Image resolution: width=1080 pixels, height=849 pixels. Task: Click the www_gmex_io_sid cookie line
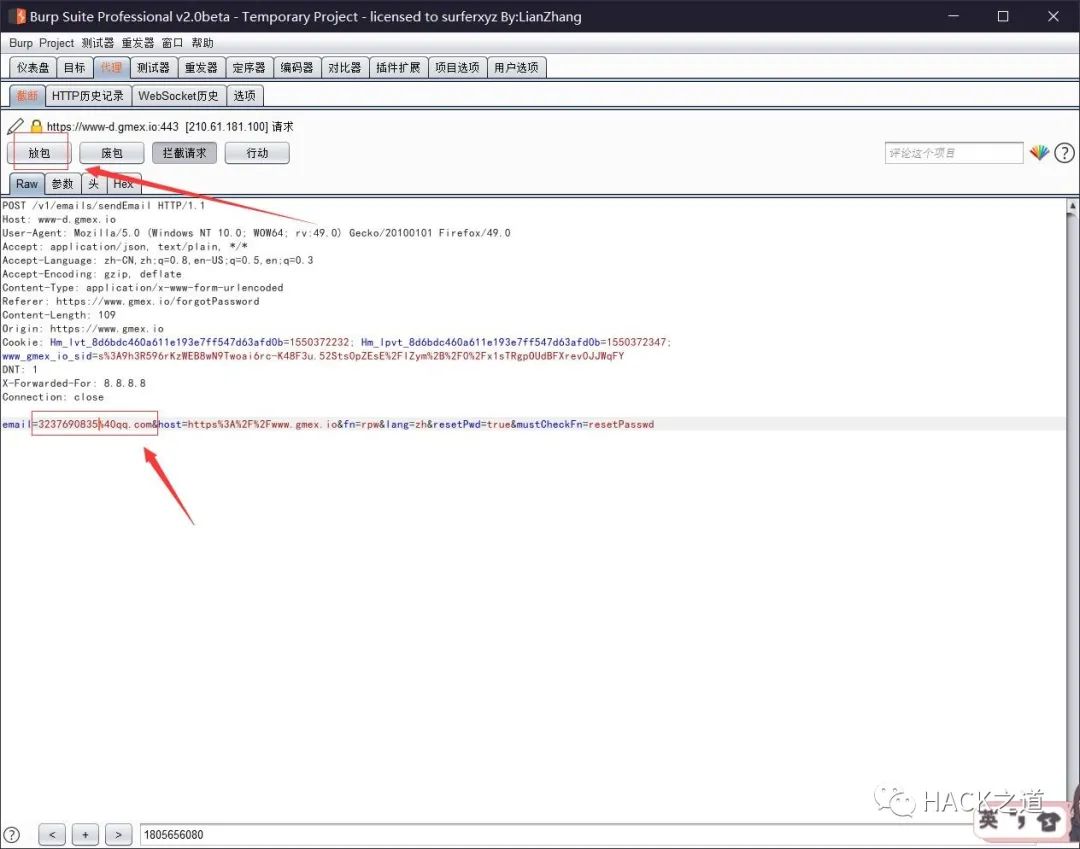pos(313,356)
